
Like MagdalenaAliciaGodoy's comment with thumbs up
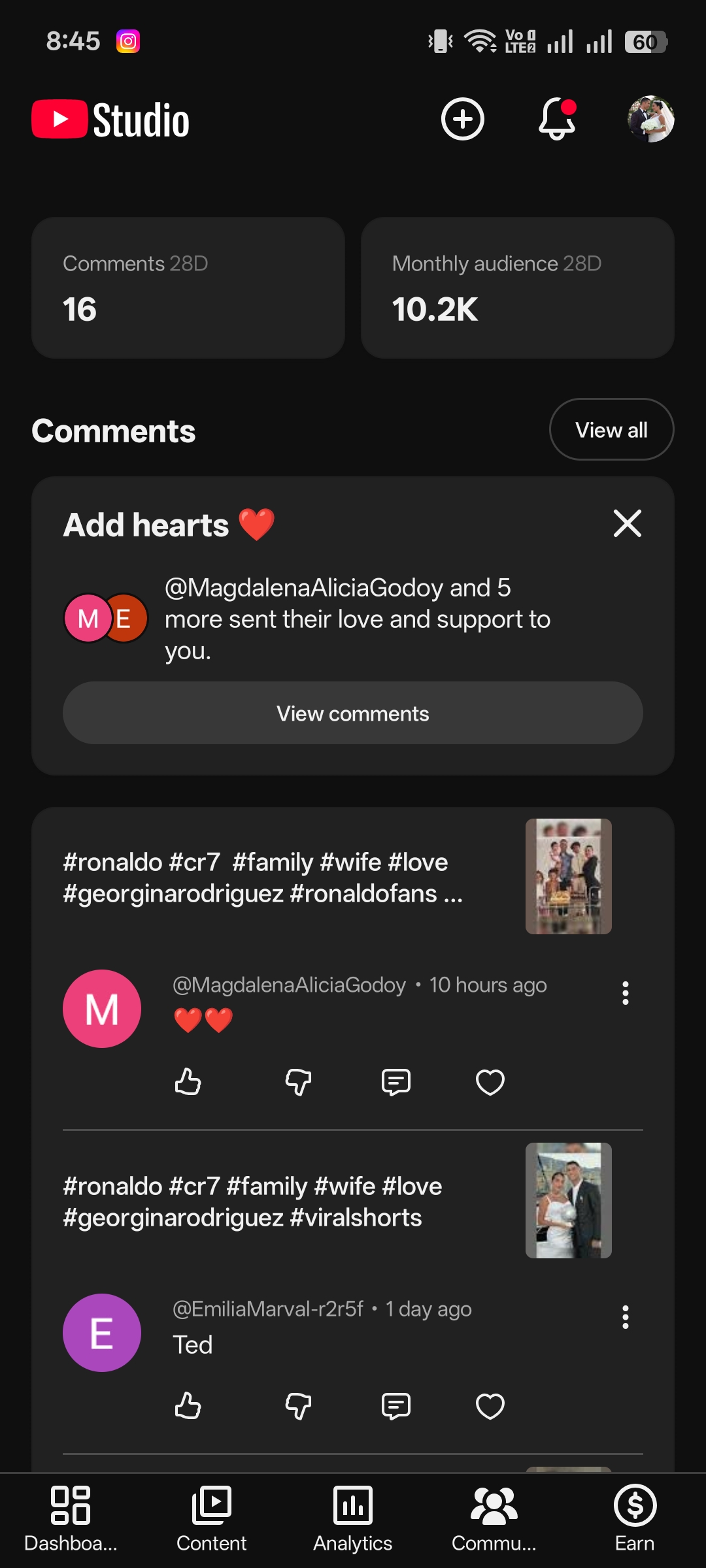point(188,1082)
